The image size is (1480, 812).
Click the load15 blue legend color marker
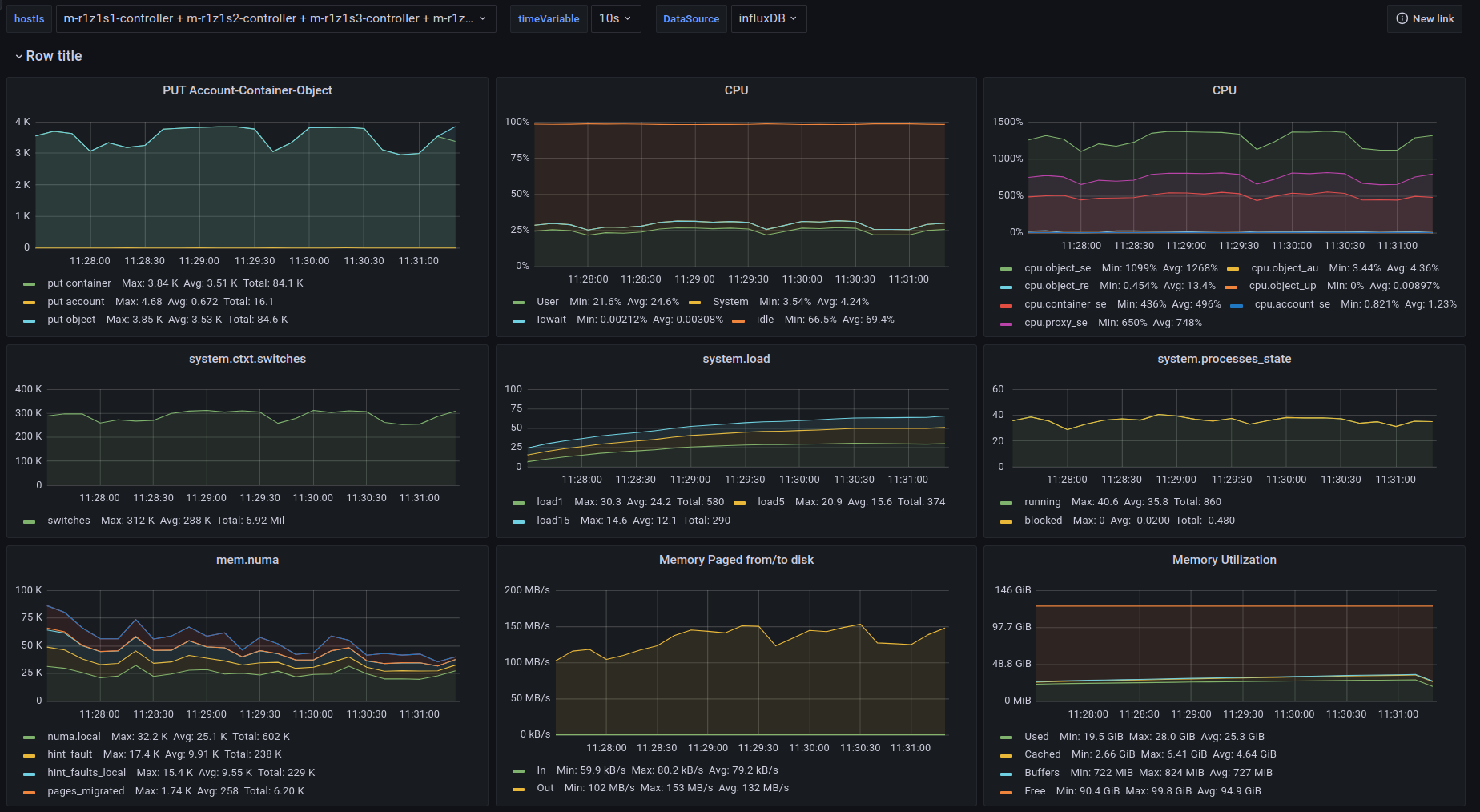tap(518, 521)
